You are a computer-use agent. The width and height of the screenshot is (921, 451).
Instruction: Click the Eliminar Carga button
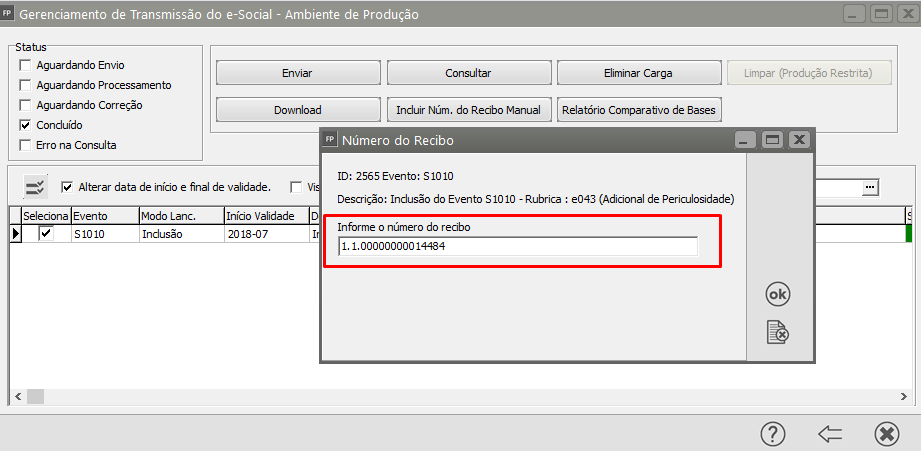[x=638, y=73]
